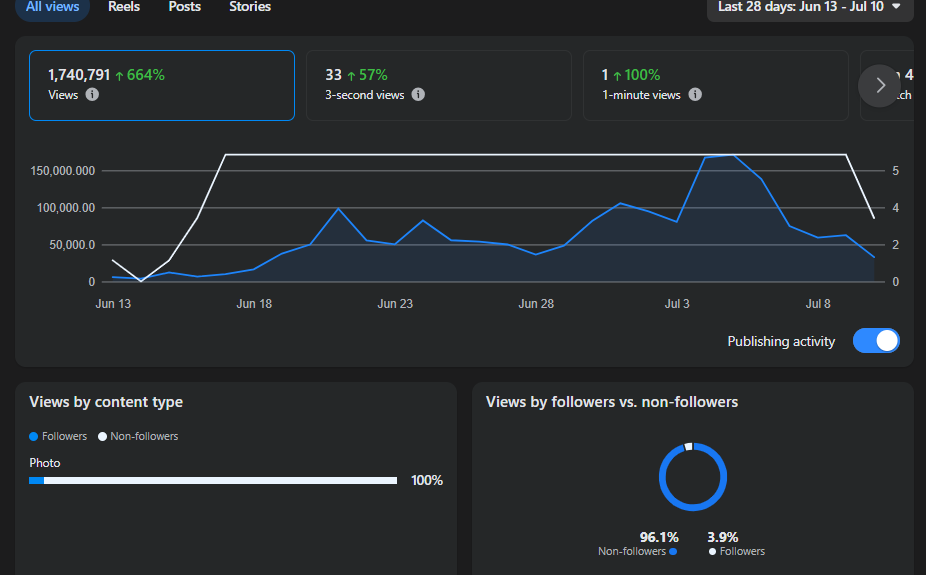Viewport: 926px width, 575px height.
Task: Click the Jun 28 axis label
Action: coord(536,303)
